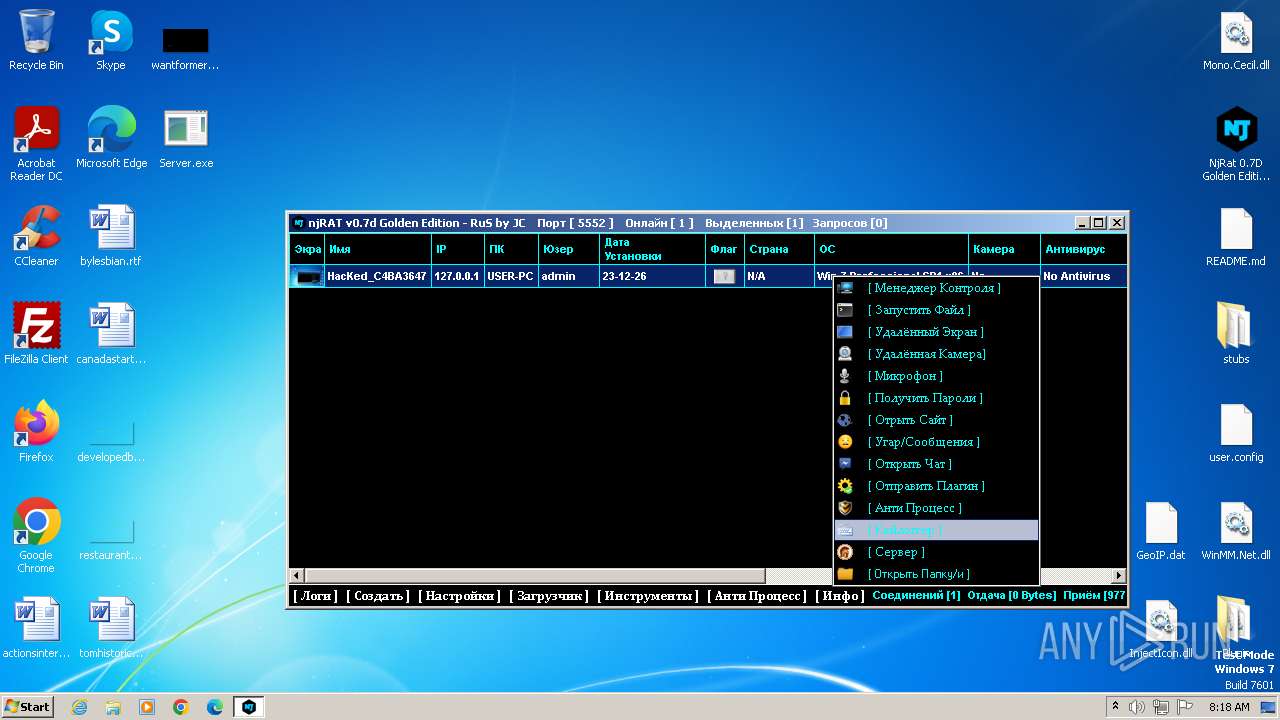Screen dimensions: 1280x720
Task: Open the FileZilla Client desktop shortcut
Action: (x=36, y=334)
